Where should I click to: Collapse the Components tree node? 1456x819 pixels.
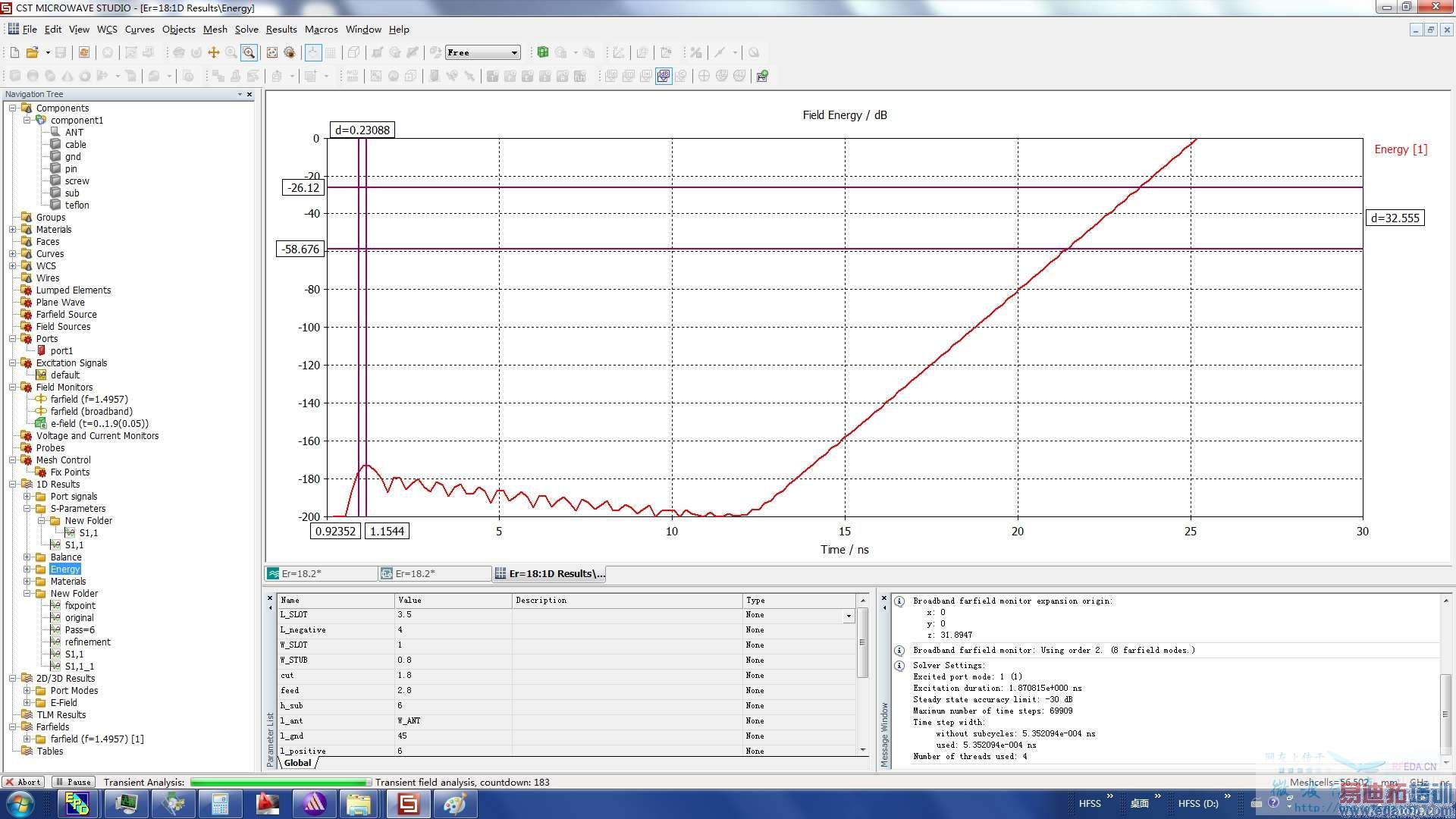(x=12, y=108)
